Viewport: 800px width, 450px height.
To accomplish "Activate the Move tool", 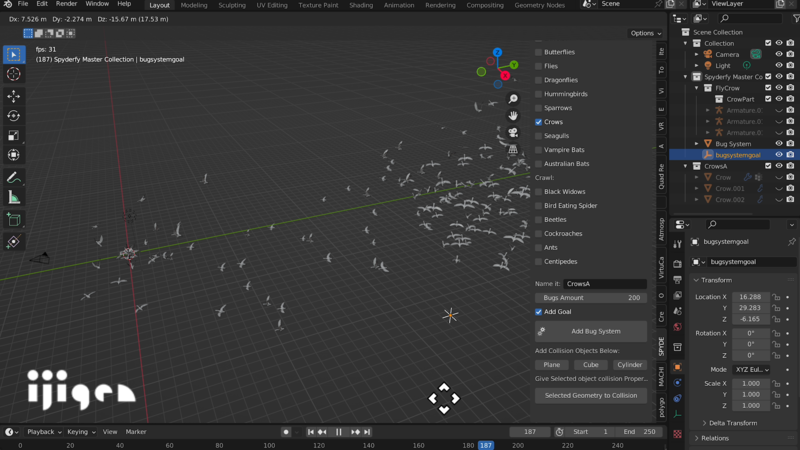I will pyautogui.click(x=14, y=96).
